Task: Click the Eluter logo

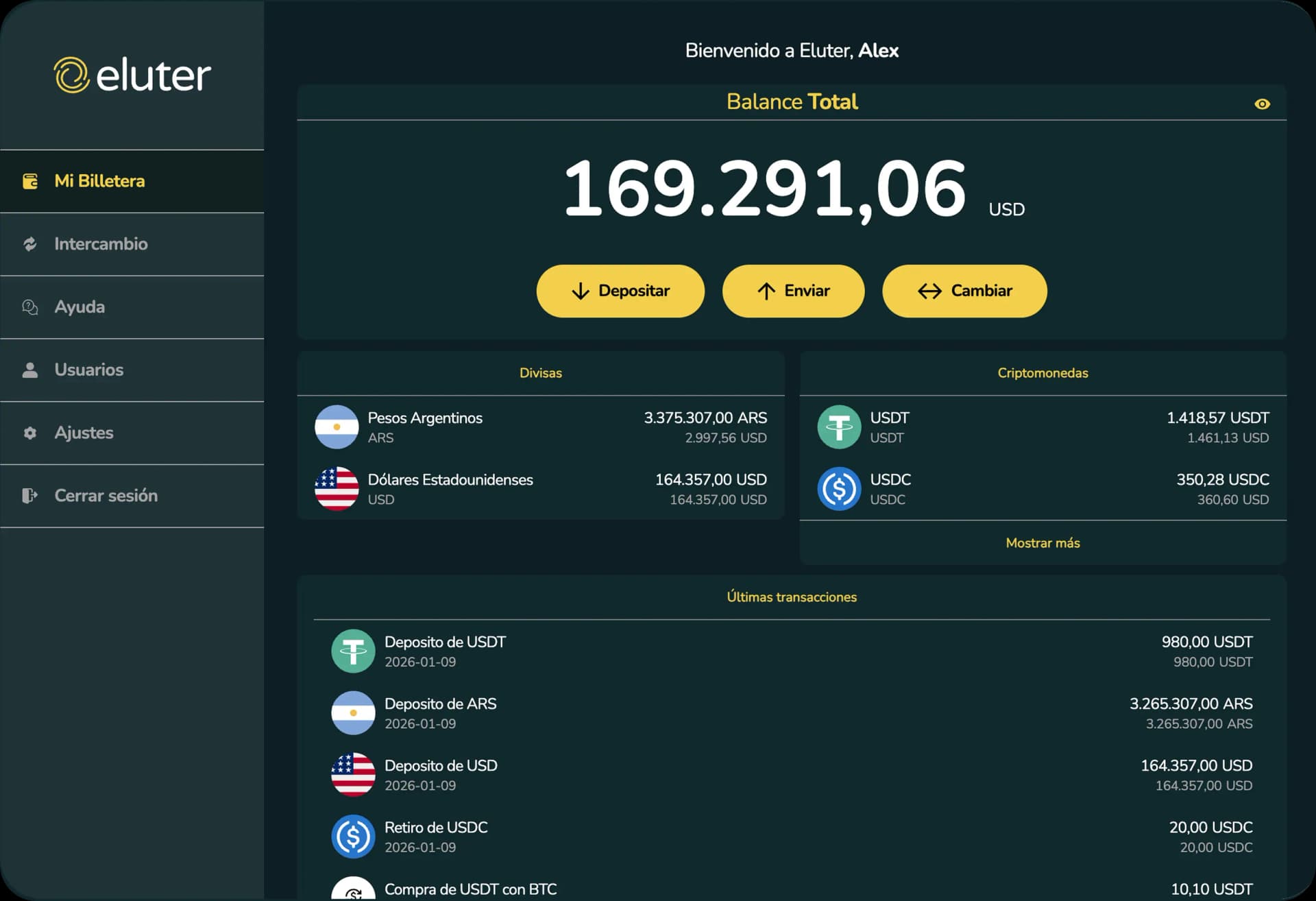Action: tap(132, 75)
